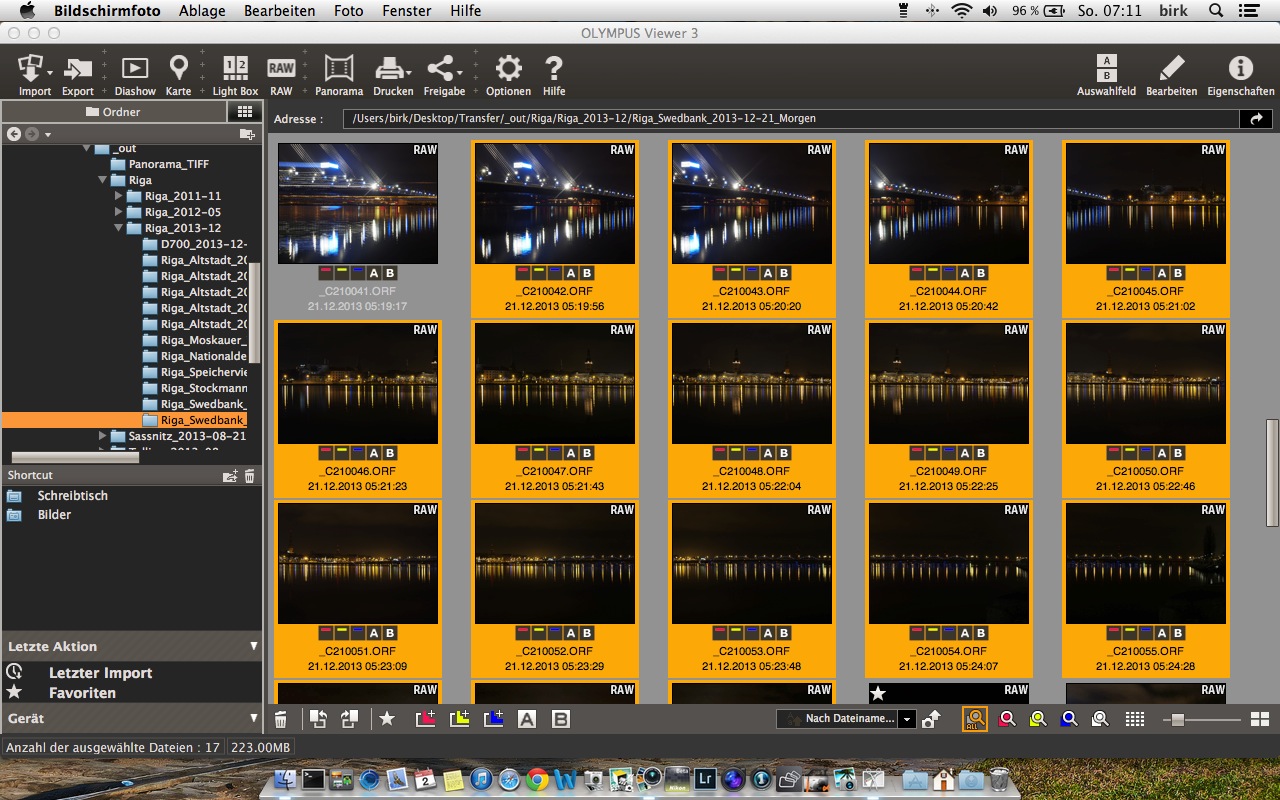Go to the address with arrow button
The width and height of the screenshot is (1280, 800).
tap(1255, 119)
